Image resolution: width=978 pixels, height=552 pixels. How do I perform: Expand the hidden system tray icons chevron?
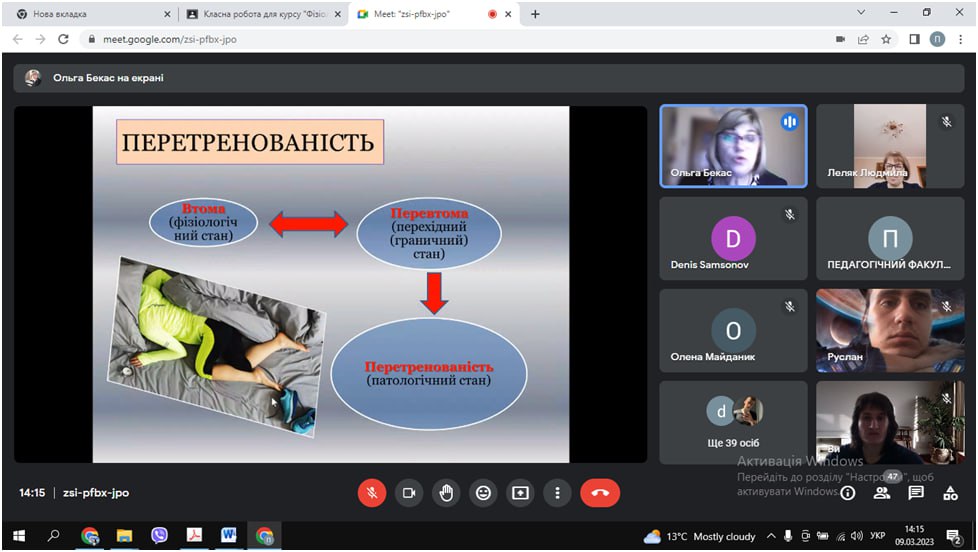773,536
